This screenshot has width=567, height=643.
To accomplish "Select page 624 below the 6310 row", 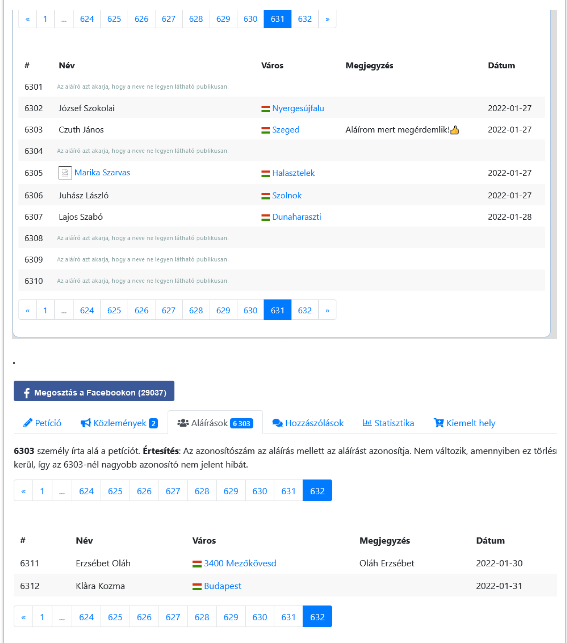I will coord(87,310).
